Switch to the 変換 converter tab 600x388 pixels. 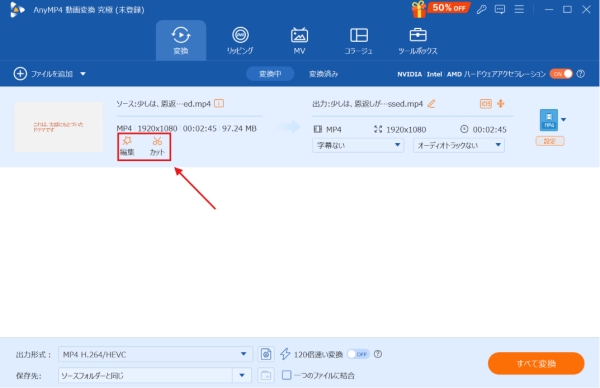(x=181, y=41)
